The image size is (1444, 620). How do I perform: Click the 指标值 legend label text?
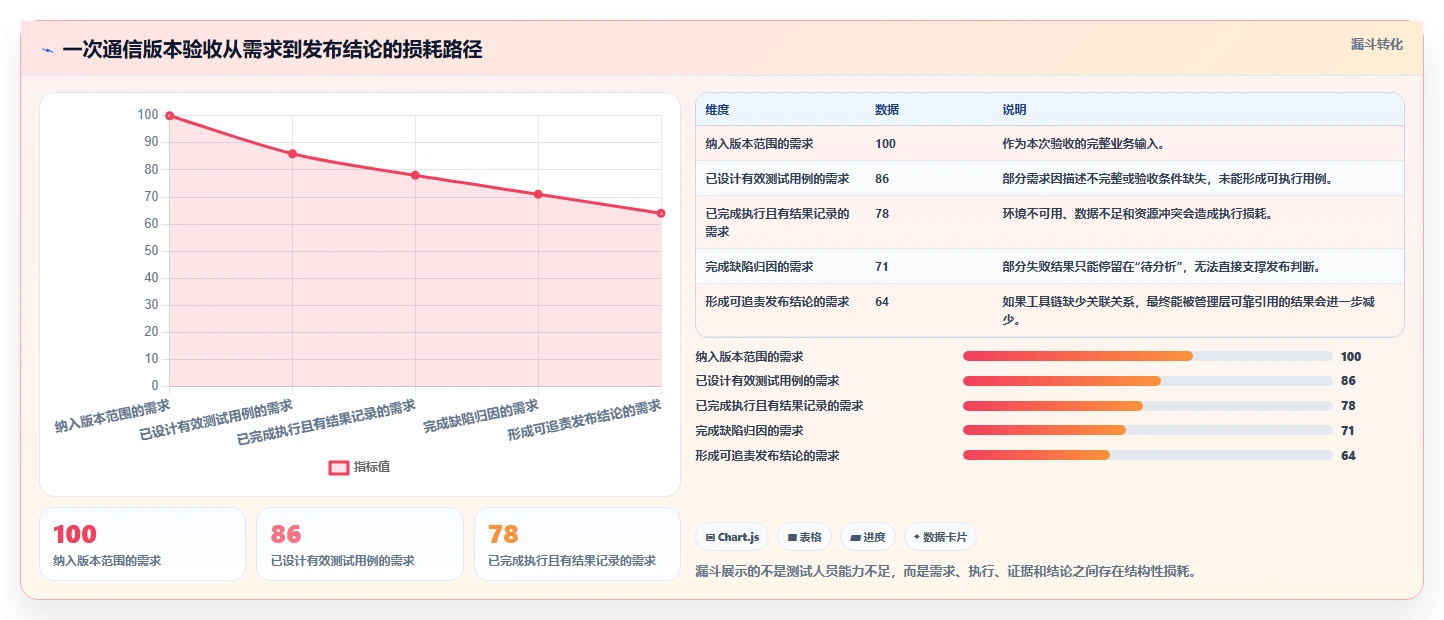tap(372, 467)
